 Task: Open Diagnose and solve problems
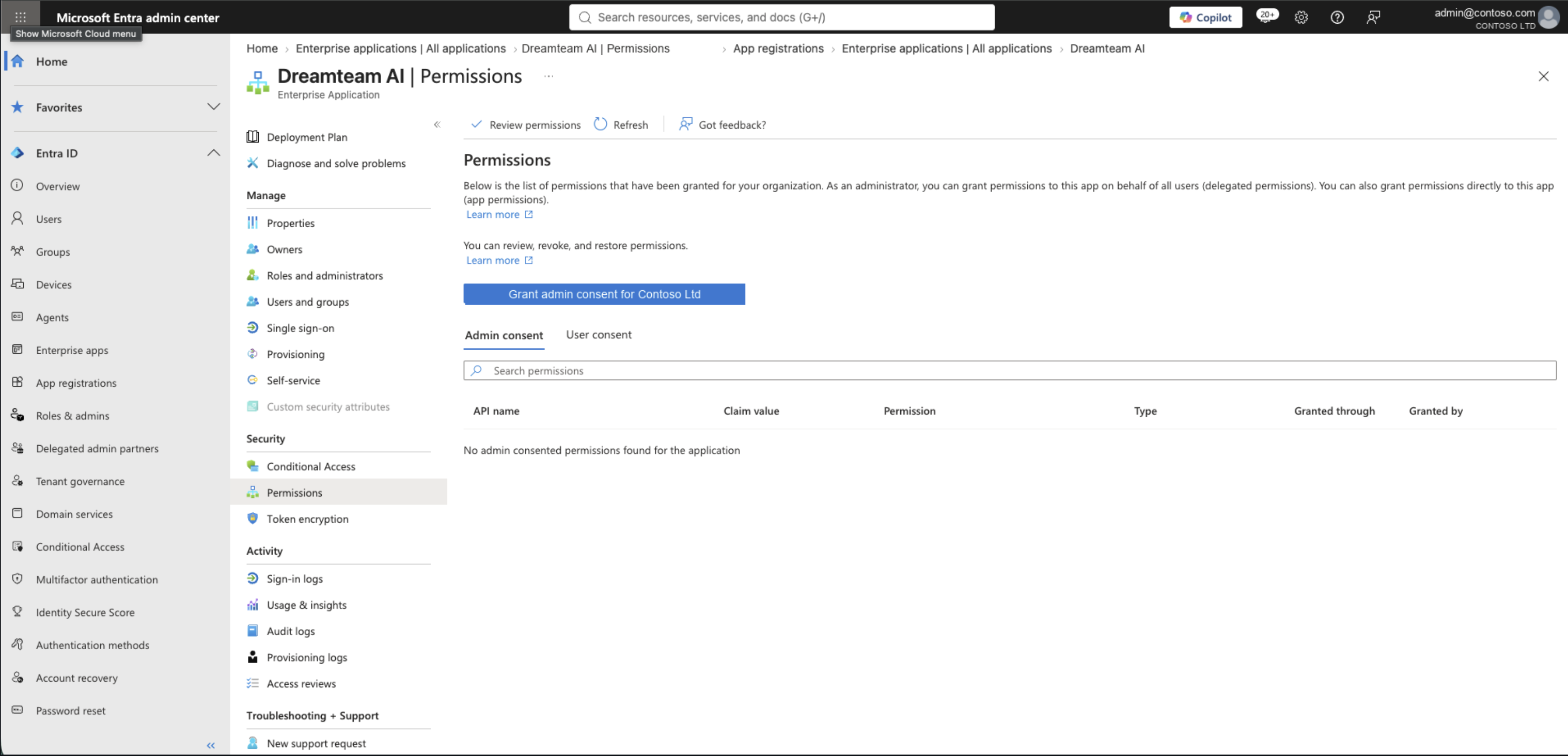336,163
